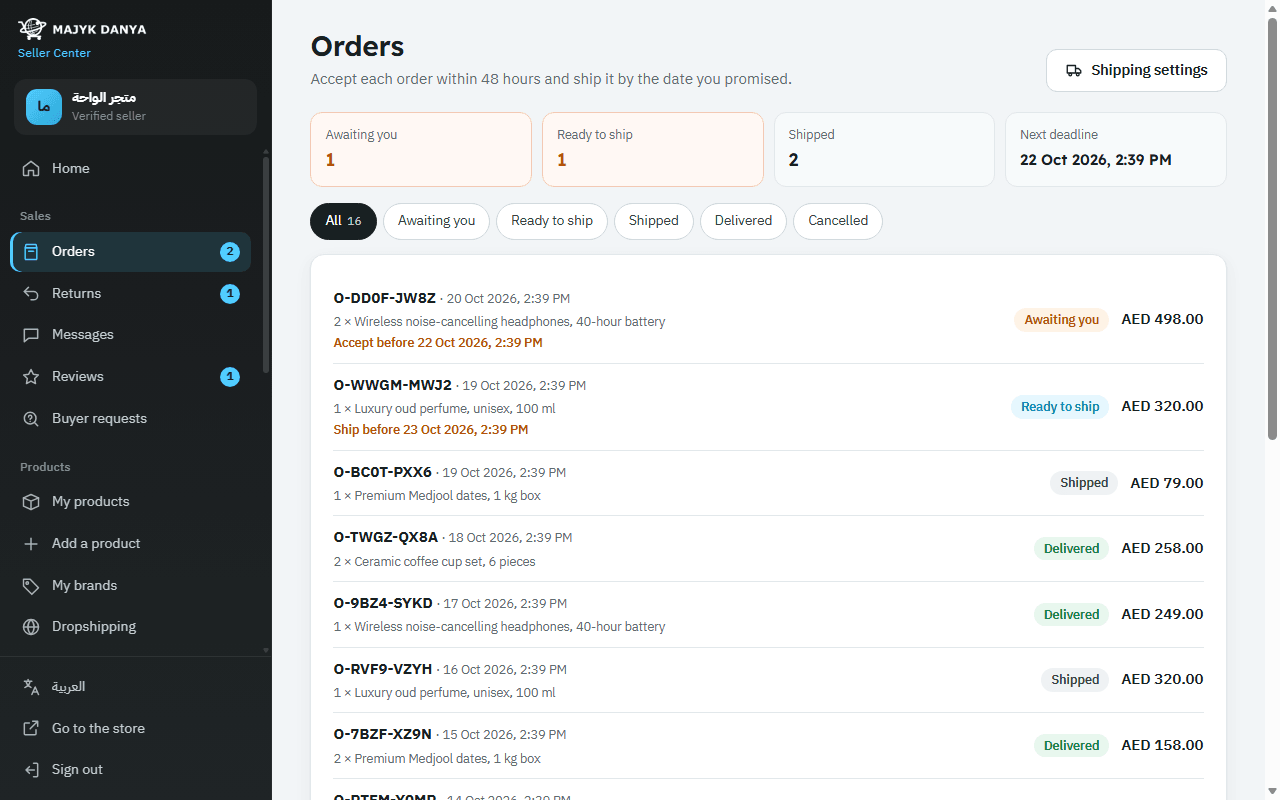Click the Reviews star icon

(x=32, y=377)
